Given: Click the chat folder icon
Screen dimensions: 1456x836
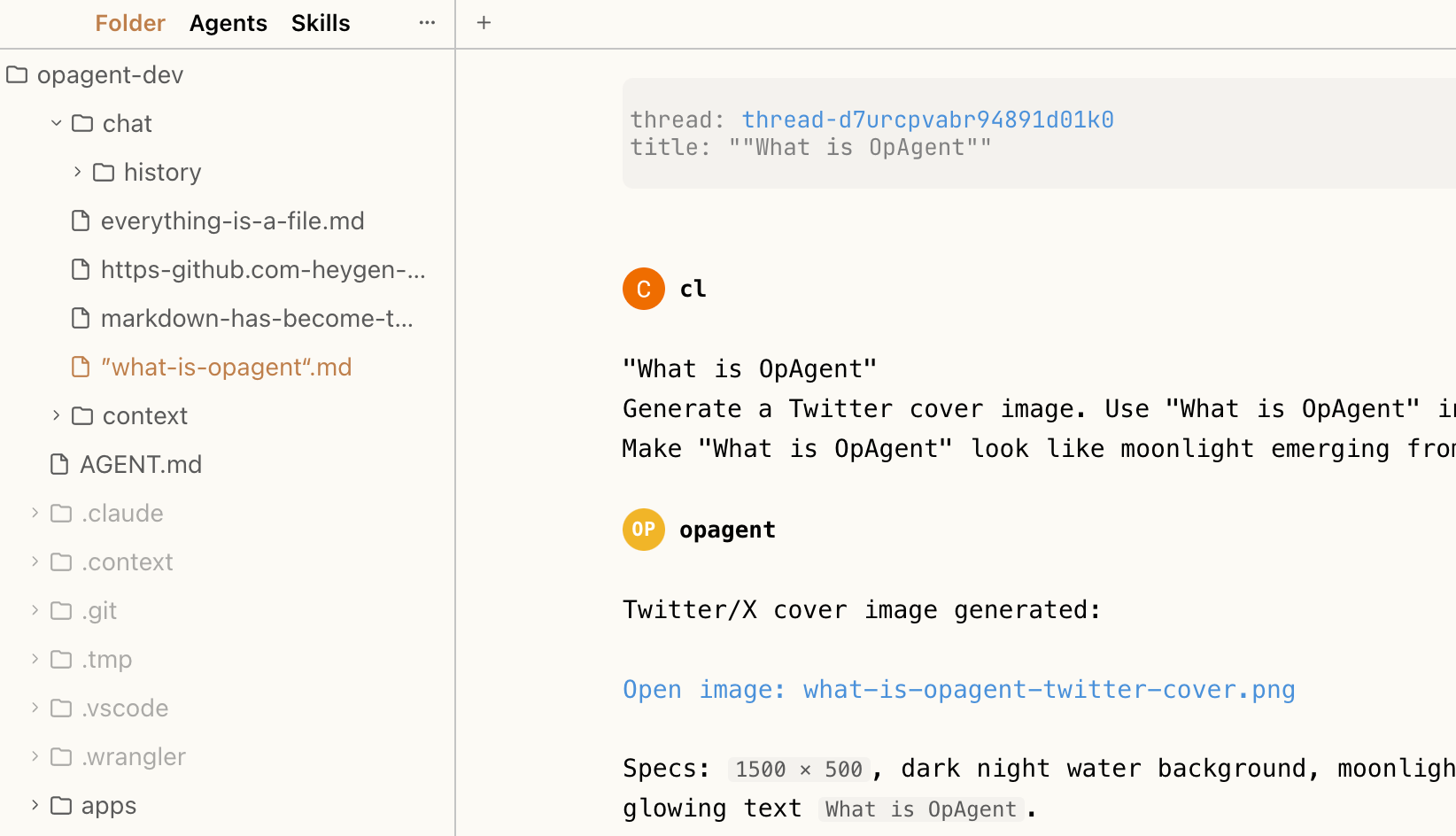Looking at the screenshot, I should 82,123.
